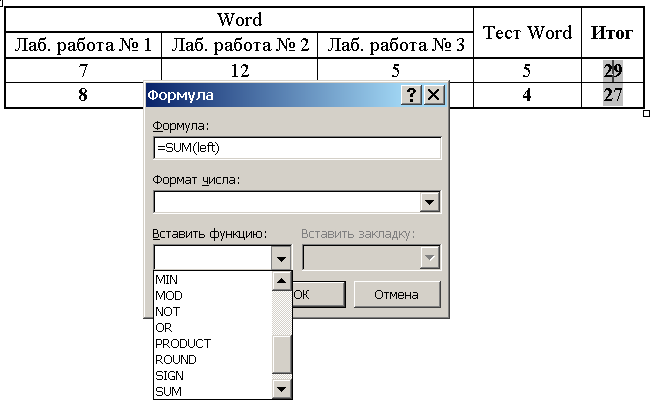This screenshot has width=655, height=411.
Task: Click the cell containing 7
Action: tap(83, 71)
